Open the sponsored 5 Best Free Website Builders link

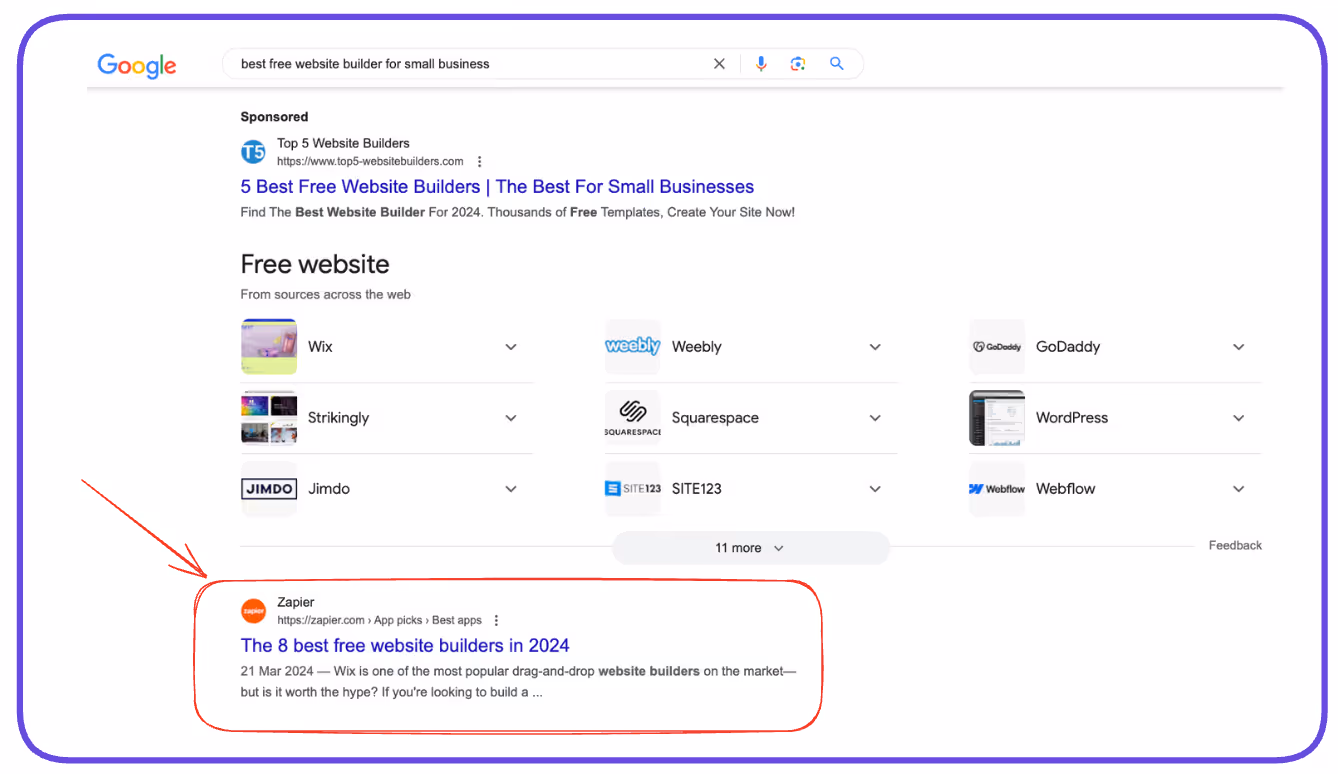pos(497,187)
